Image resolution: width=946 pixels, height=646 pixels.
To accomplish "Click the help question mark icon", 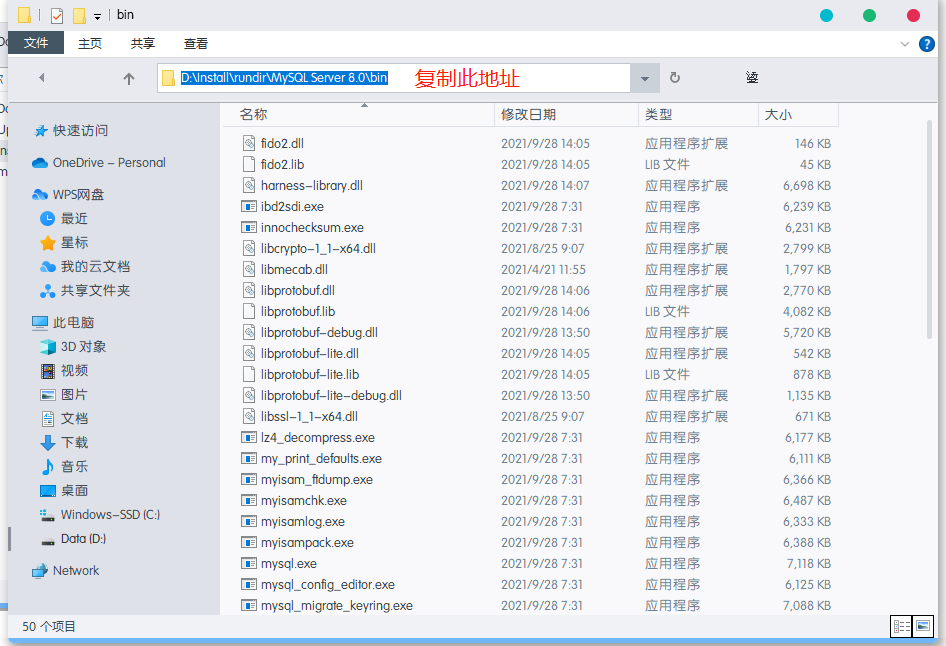I will pyautogui.click(x=926, y=44).
